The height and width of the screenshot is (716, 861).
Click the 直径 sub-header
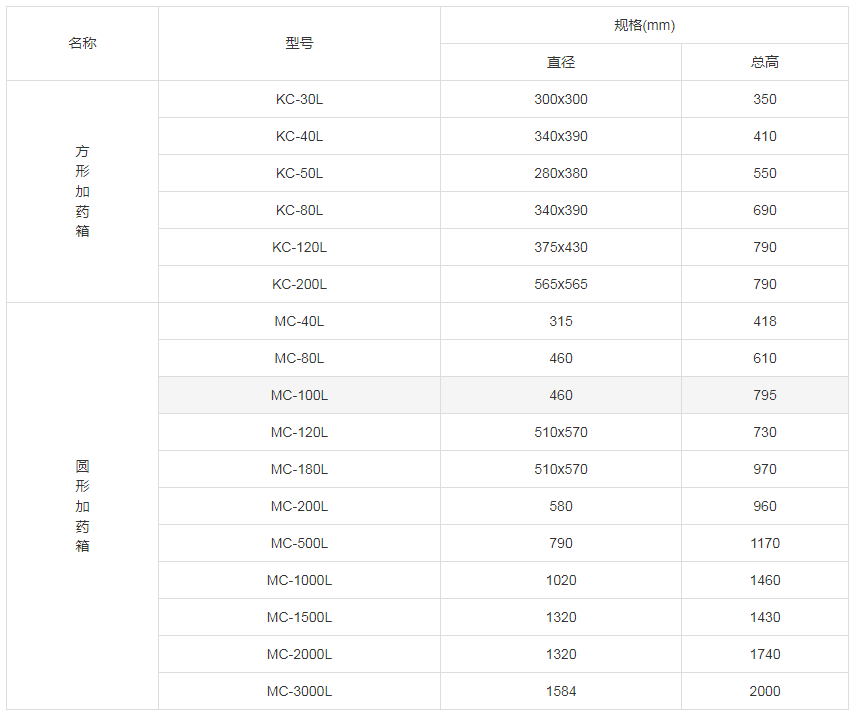pyautogui.click(x=561, y=62)
